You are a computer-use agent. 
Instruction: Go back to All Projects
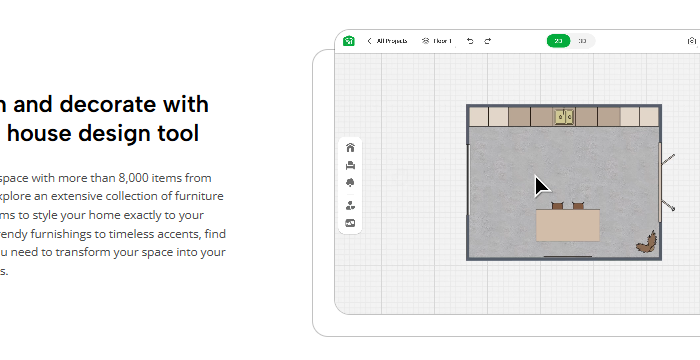click(x=387, y=41)
